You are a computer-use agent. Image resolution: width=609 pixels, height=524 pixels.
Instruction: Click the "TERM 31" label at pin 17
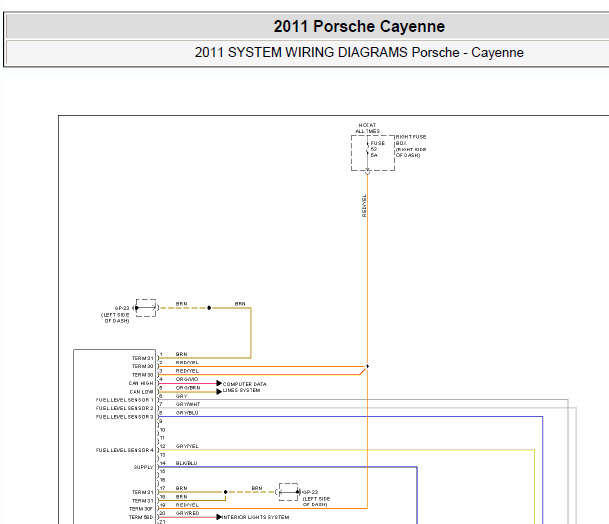[x=143, y=492]
